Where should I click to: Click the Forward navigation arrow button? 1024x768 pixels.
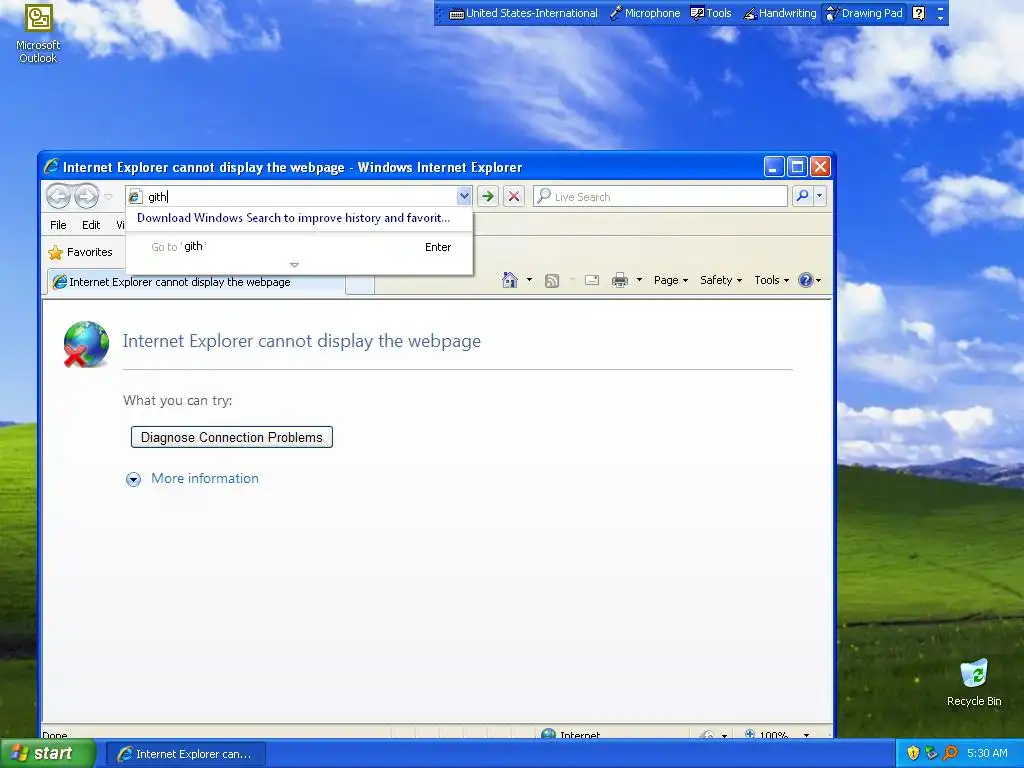tap(86, 196)
